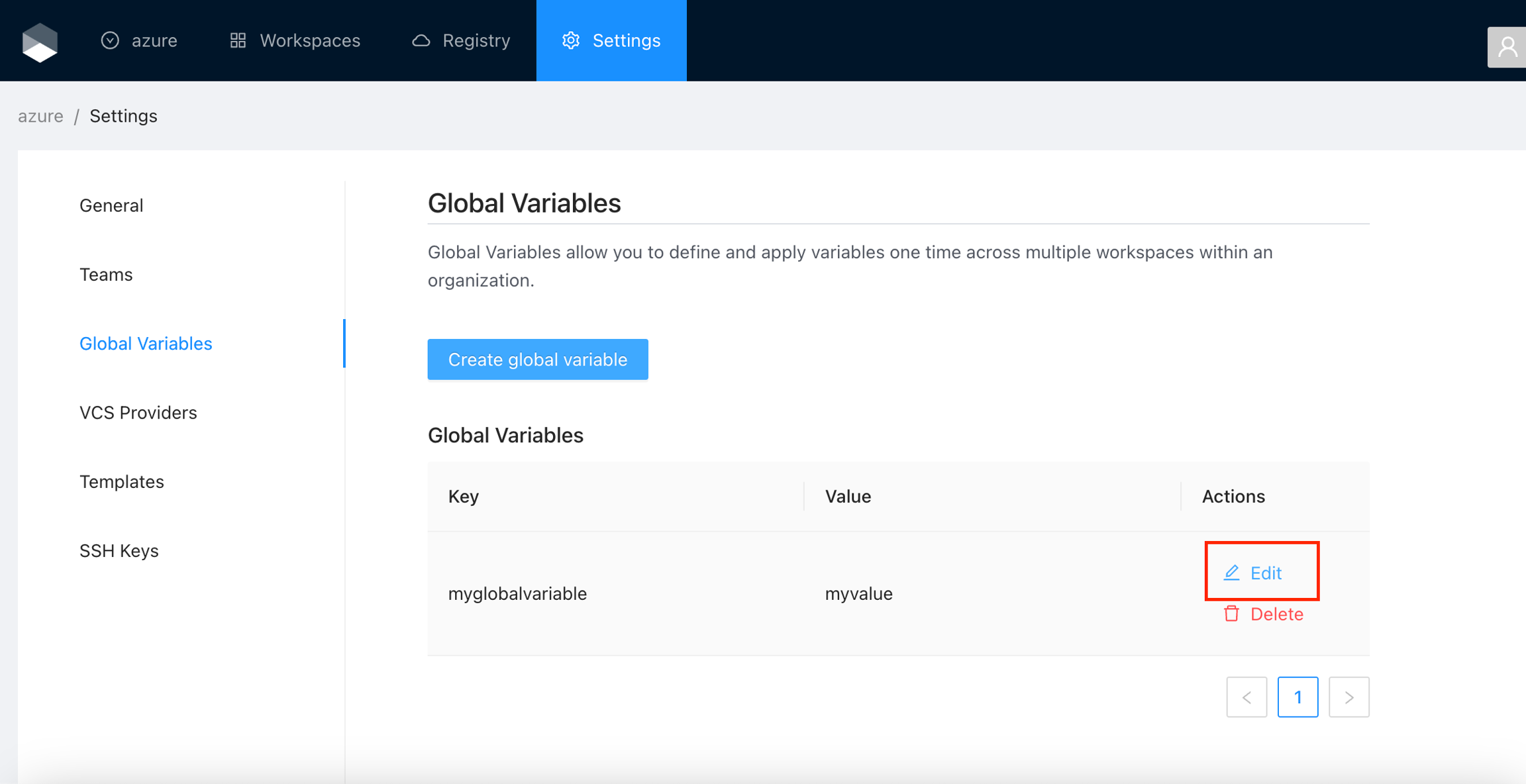The width and height of the screenshot is (1526, 784).
Task: Select Global Variables in sidebar
Action: tap(146, 344)
